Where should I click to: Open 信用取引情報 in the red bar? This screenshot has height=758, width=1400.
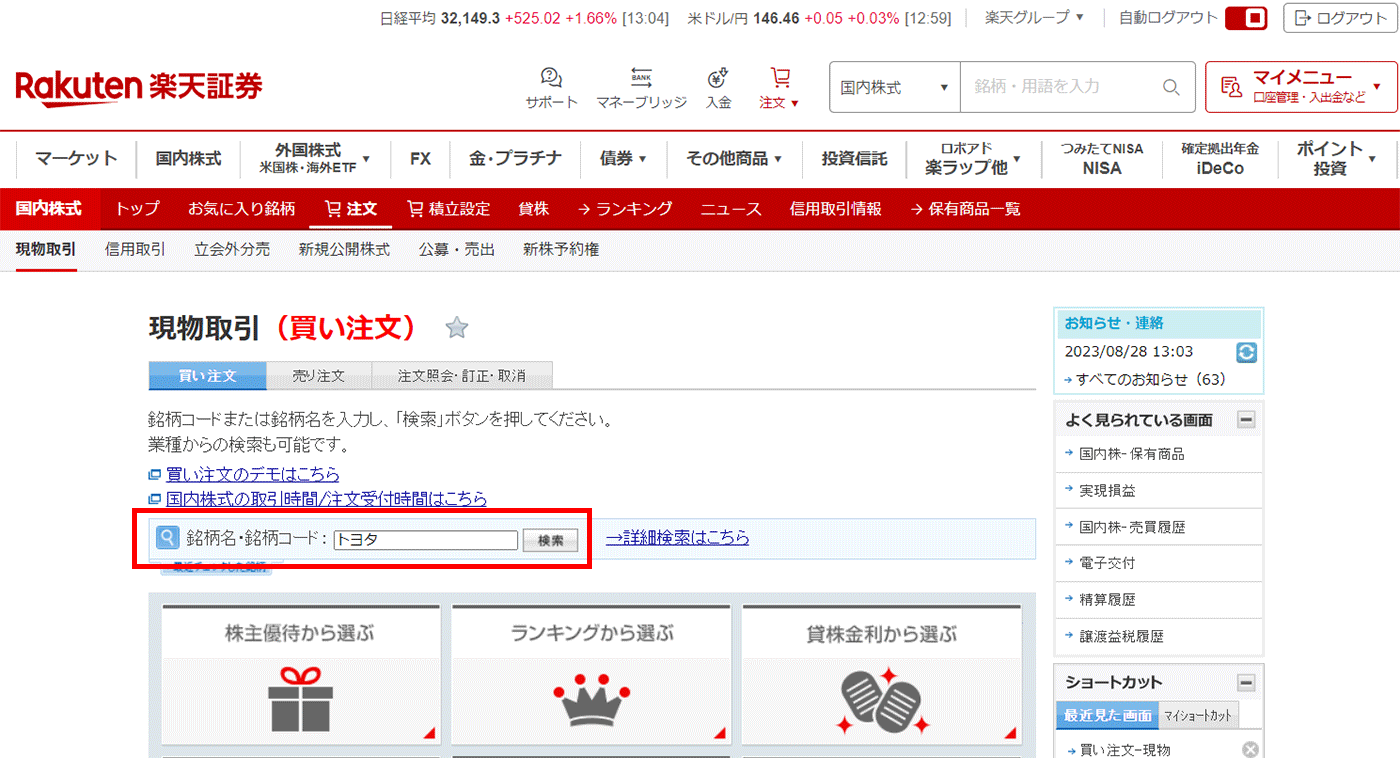point(836,209)
